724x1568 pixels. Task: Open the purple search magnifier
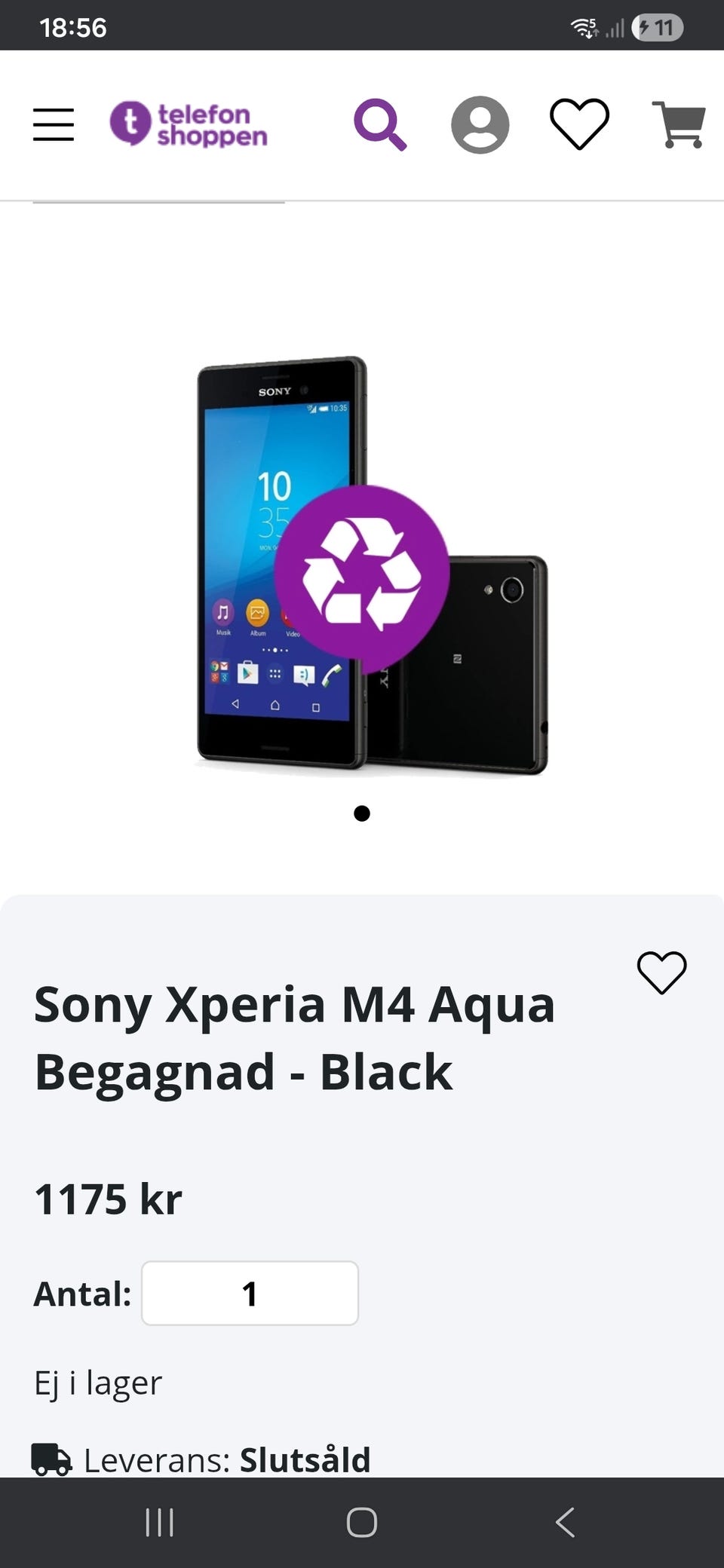(x=380, y=124)
